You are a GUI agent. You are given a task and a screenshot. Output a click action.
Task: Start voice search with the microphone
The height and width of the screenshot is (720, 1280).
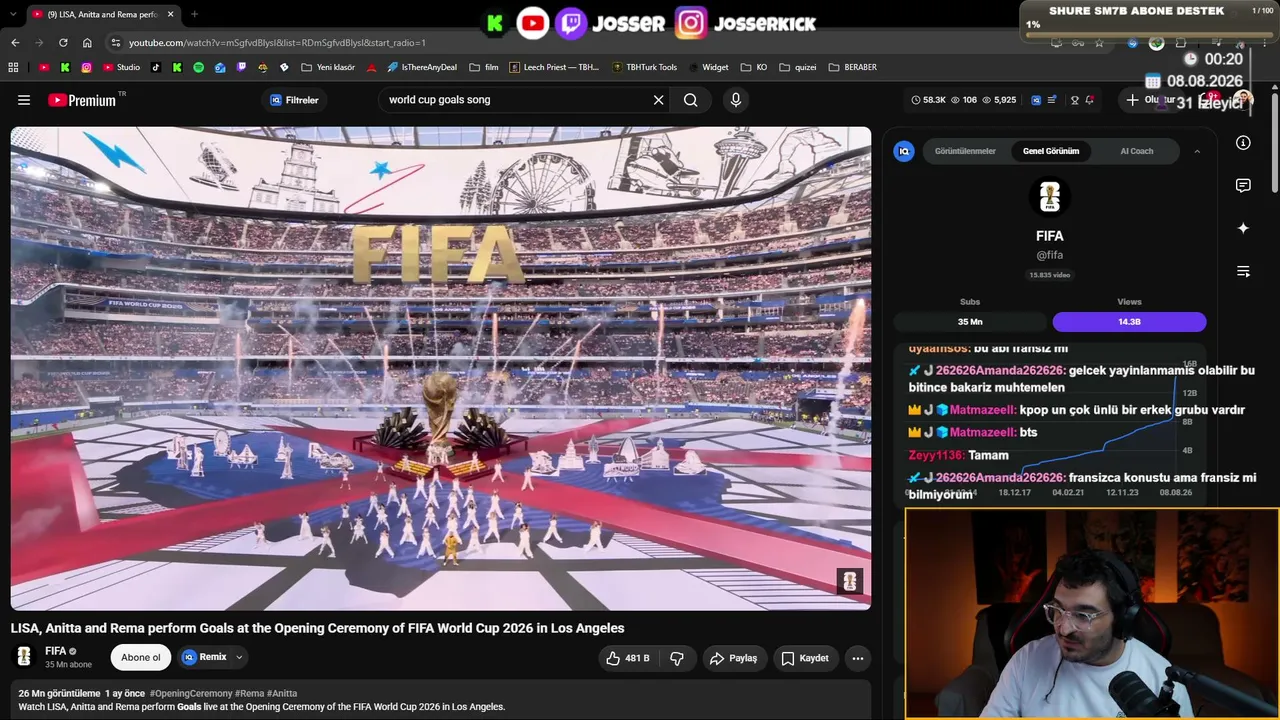point(736,100)
